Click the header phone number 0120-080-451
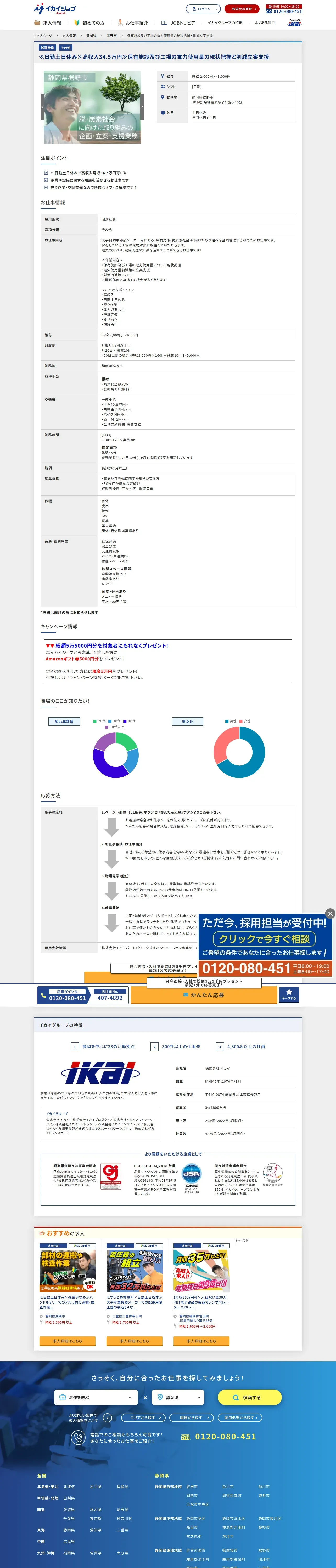 click(x=284, y=11)
